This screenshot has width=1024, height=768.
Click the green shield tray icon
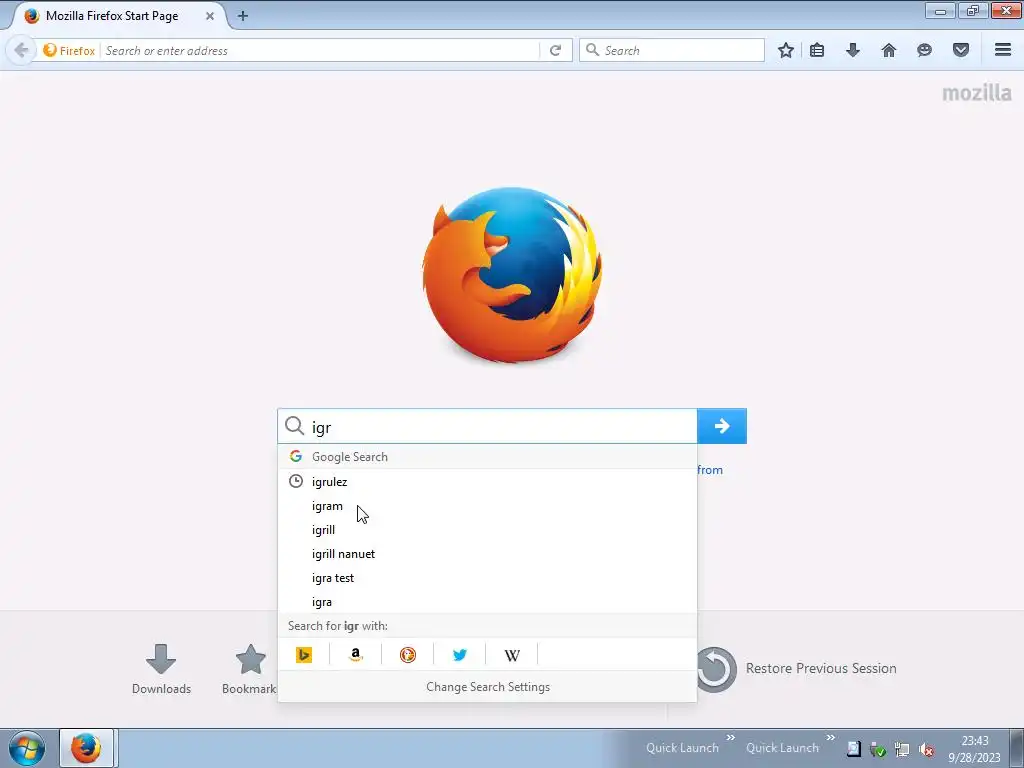point(878,750)
